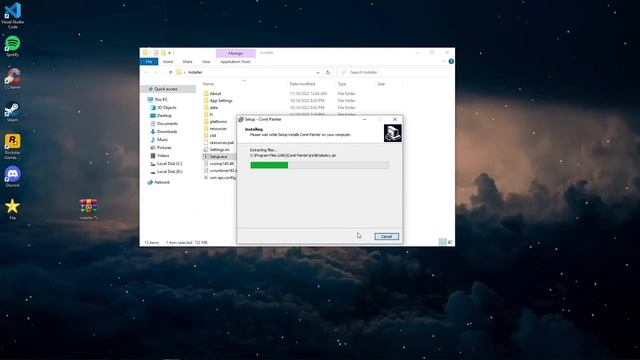Sort by Name column header
Screen dimensions: 640x360
click(208, 84)
